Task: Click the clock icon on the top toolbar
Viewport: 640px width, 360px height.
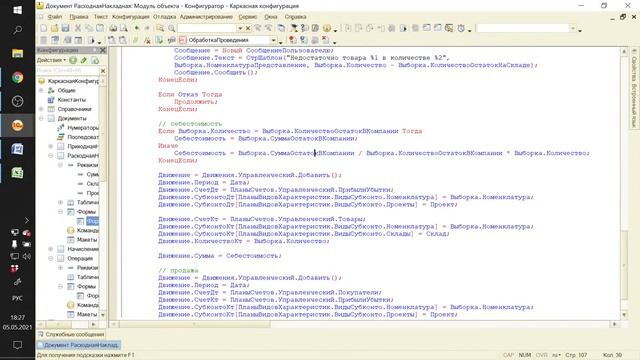Action: pyautogui.click(x=461, y=28)
